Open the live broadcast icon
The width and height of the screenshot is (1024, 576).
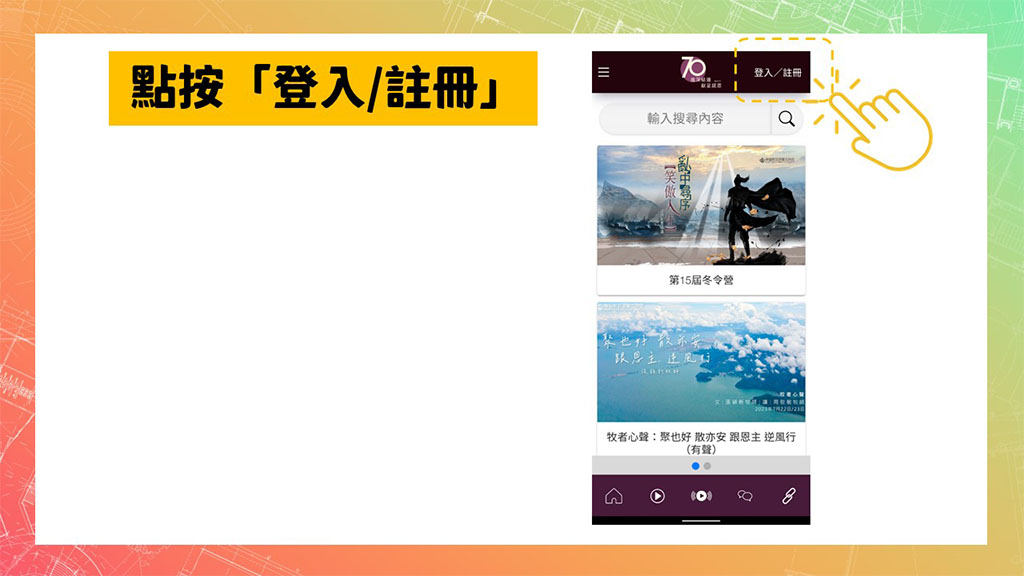[701, 496]
